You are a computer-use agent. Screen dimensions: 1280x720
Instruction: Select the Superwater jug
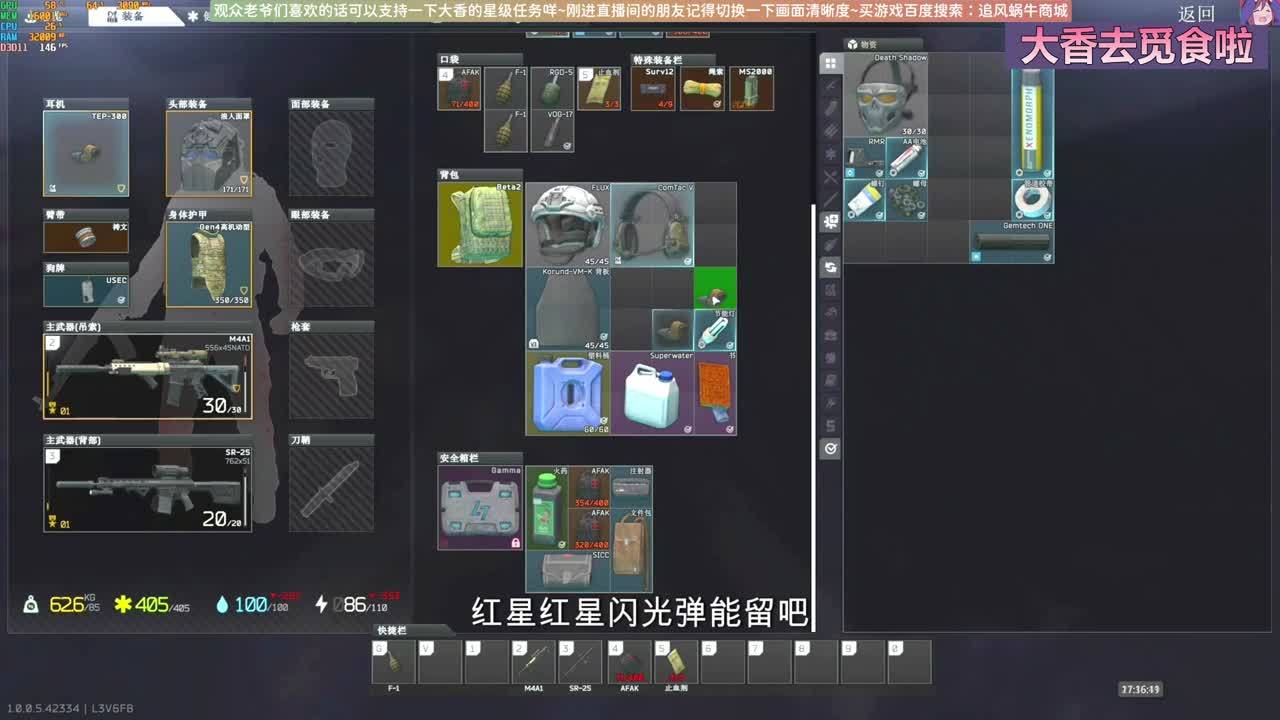pos(652,393)
